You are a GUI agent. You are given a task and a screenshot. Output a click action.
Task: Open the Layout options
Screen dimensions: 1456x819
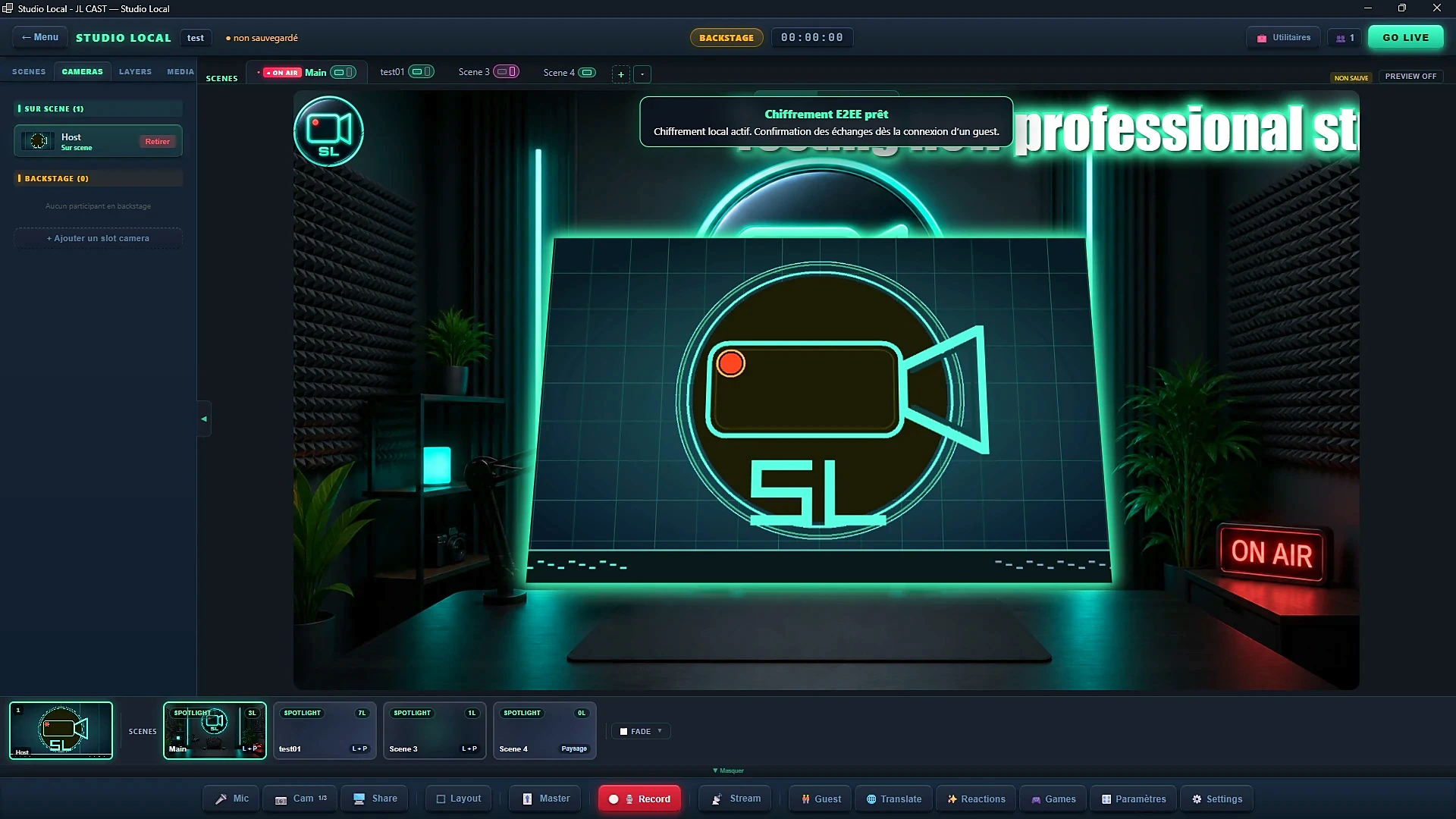click(458, 799)
